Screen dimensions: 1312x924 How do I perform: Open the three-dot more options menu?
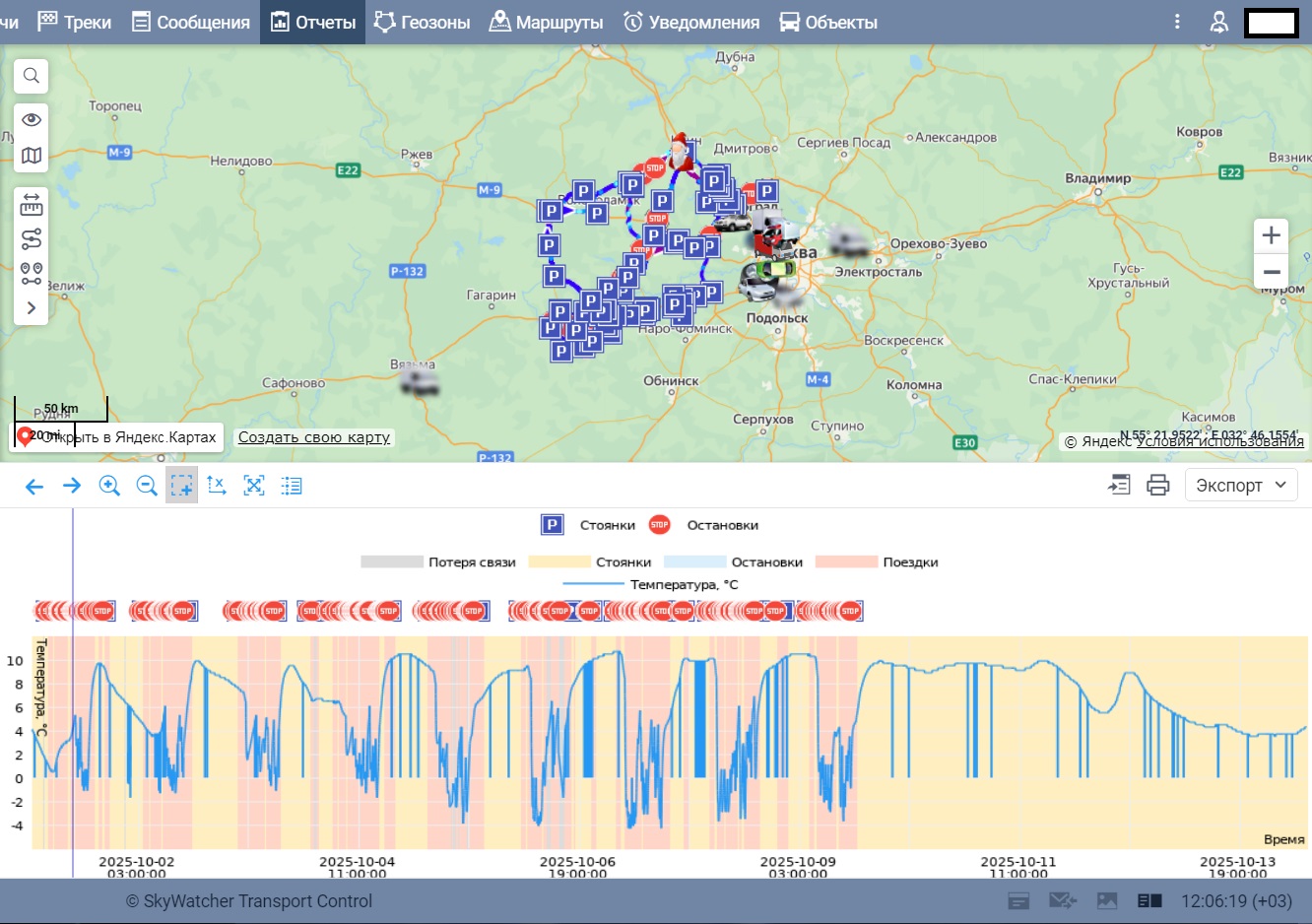[1177, 22]
